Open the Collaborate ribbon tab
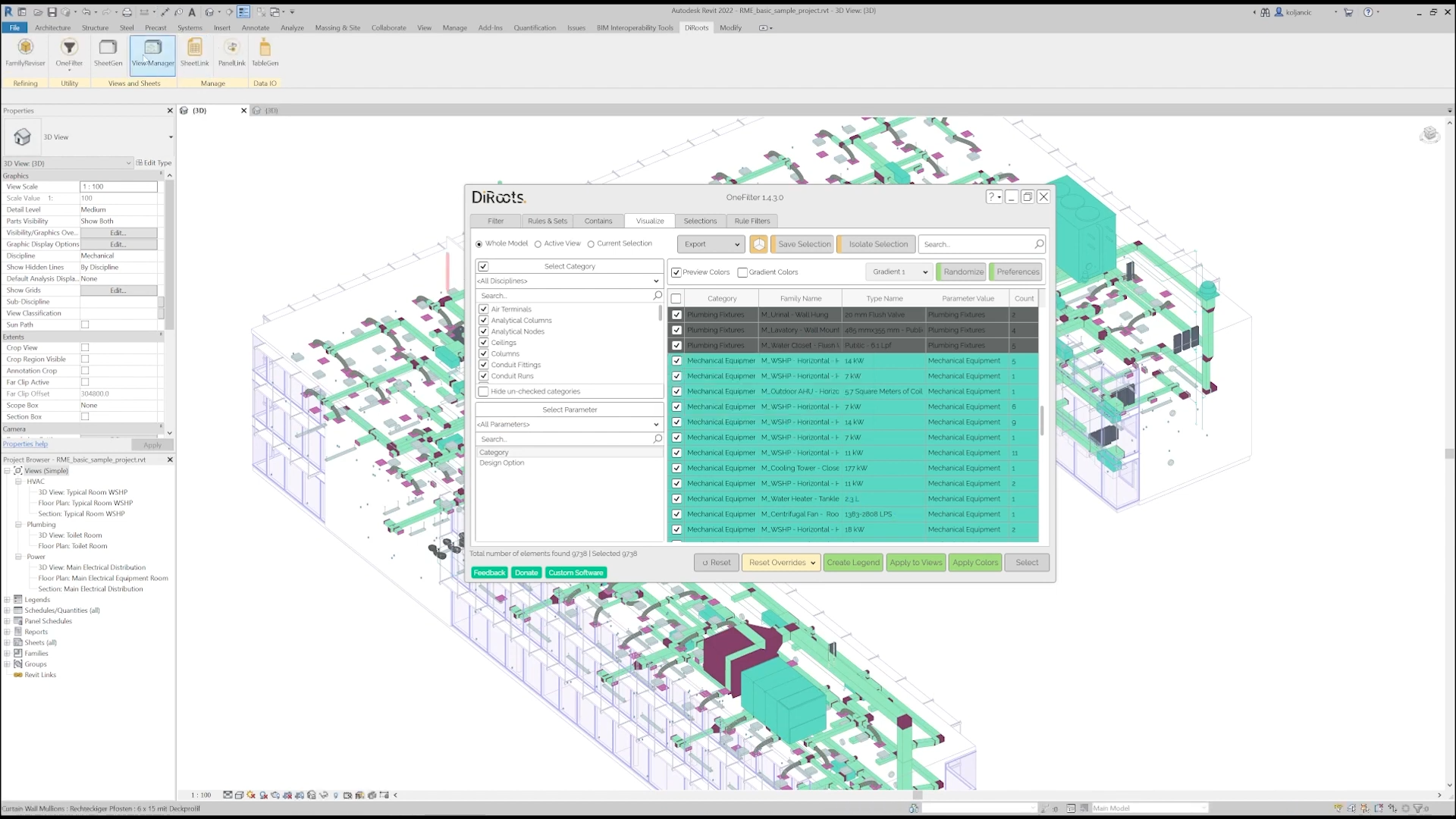Viewport: 1456px width, 819px height. click(388, 28)
